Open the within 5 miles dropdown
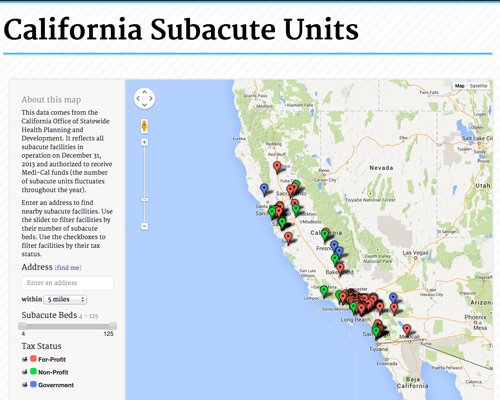Image resolution: width=500 pixels, height=400 pixels. point(65,299)
